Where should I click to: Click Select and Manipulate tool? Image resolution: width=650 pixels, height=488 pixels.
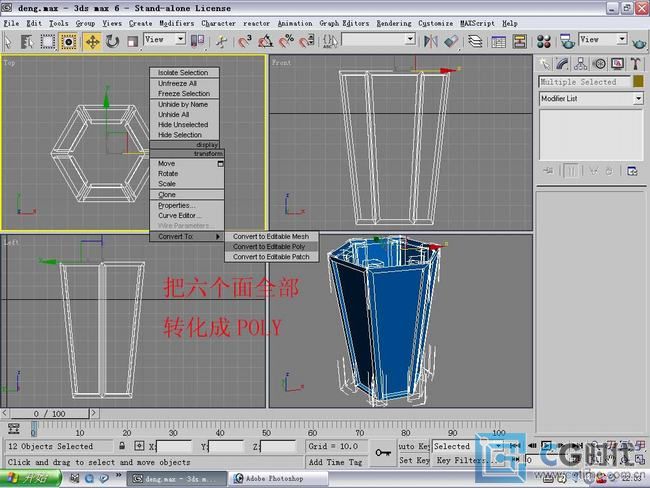(221, 41)
